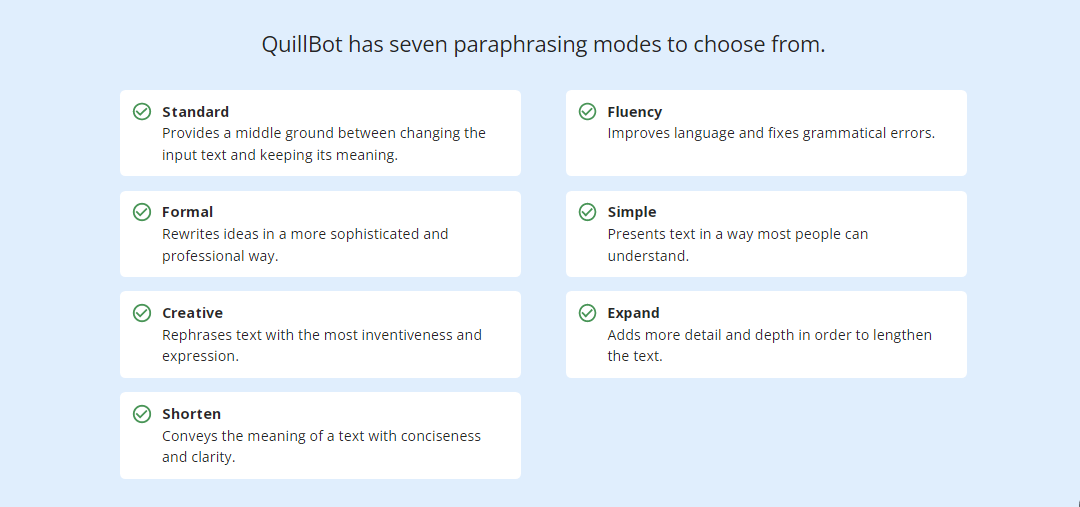Click the checkmark icon beside Simple
Image resolution: width=1080 pixels, height=507 pixels.
point(588,212)
